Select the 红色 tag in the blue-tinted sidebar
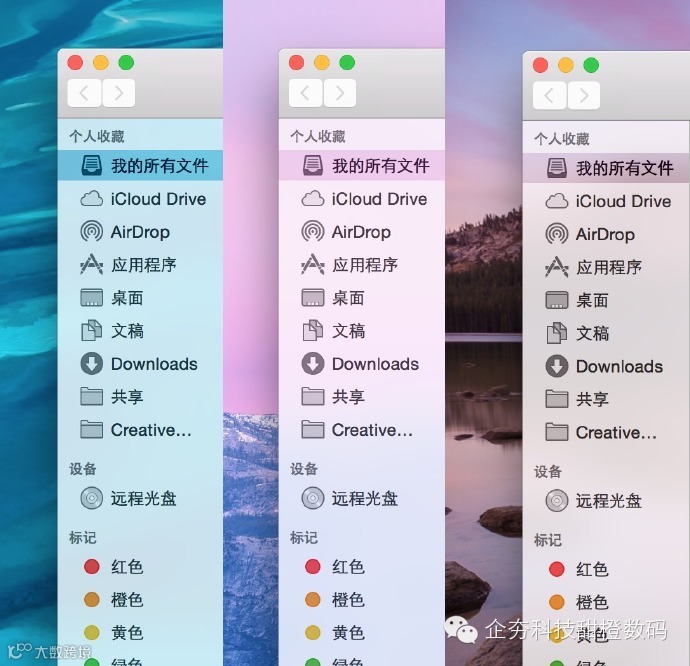The image size is (690, 666). [140, 567]
